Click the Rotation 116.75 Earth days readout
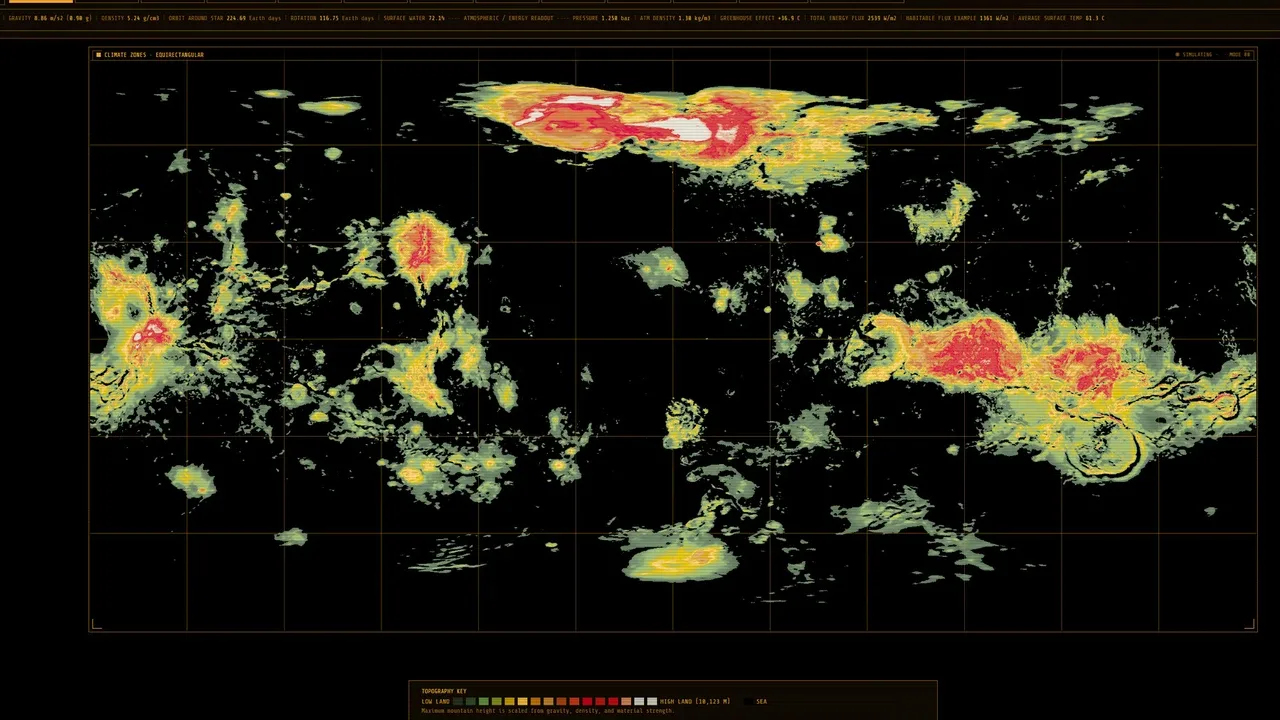The image size is (1280, 720). click(x=333, y=18)
